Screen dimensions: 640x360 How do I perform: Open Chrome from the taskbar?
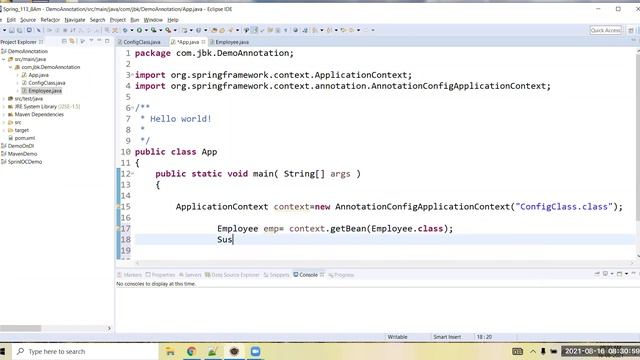coord(191,351)
